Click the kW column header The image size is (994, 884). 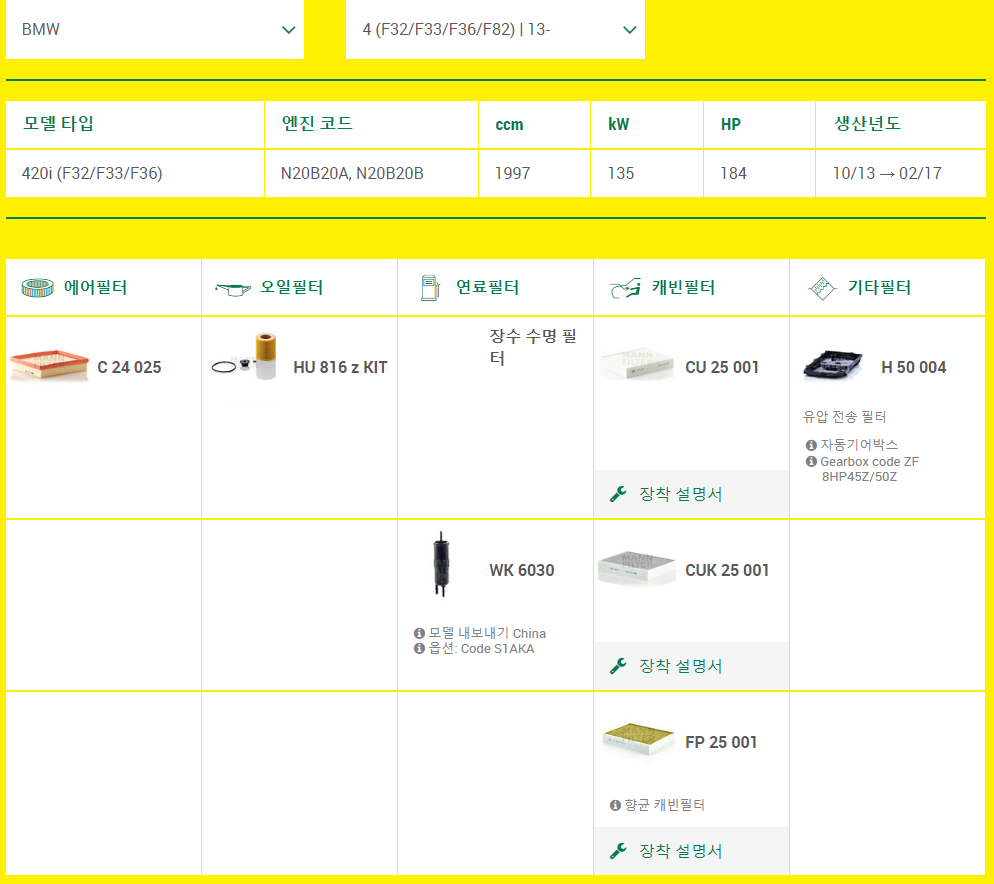pyautogui.click(x=619, y=124)
